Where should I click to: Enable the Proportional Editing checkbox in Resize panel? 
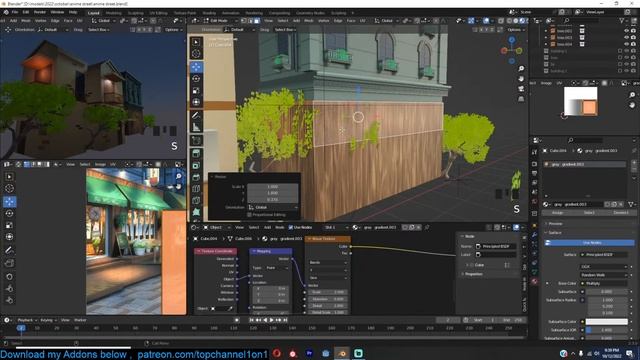click(x=249, y=215)
